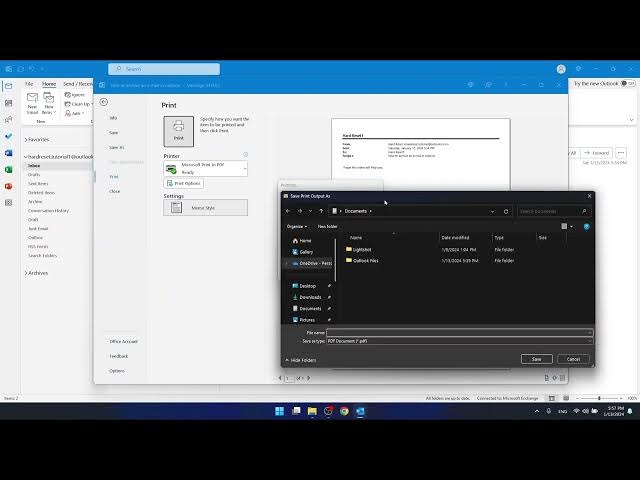Expand the Save as type combo box
The height and width of the screenshot is (480, 640).
(459, 341)
